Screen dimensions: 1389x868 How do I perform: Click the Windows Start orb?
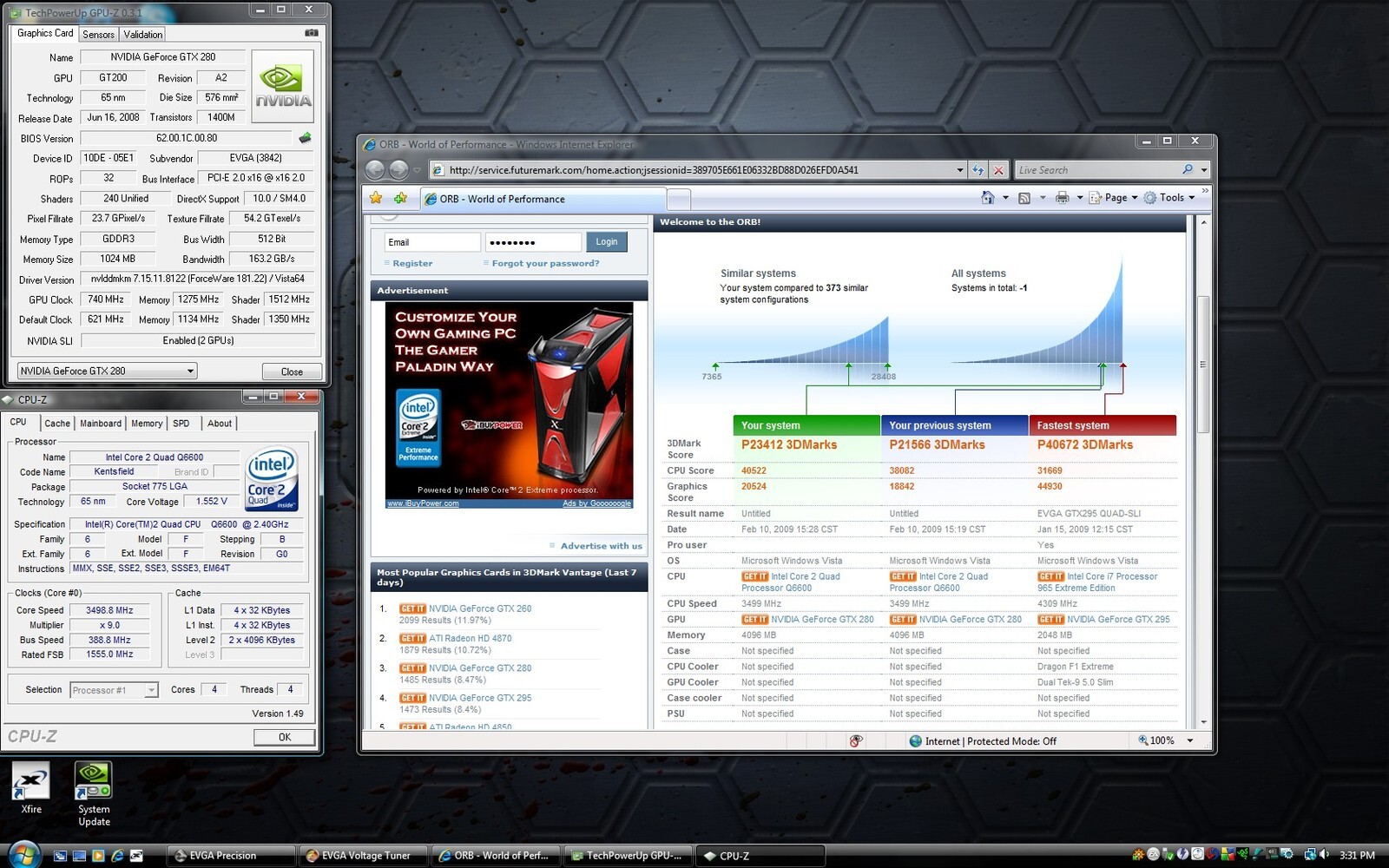click(23, 854)
